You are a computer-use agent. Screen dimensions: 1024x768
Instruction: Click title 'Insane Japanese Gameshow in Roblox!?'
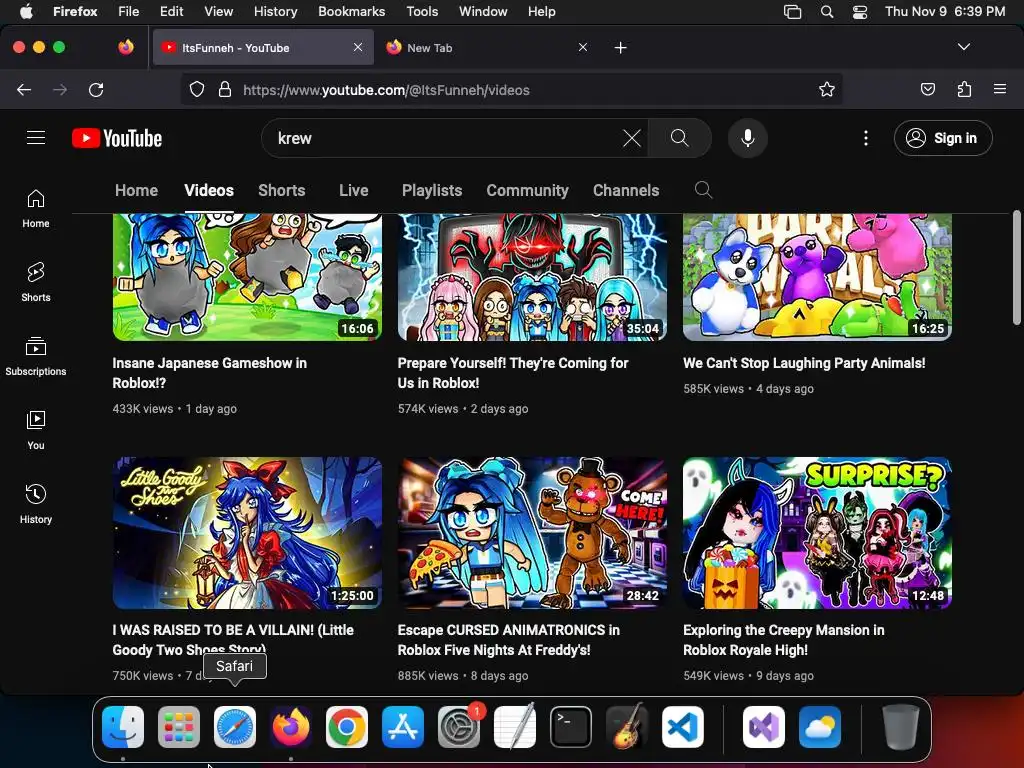click(210, 373)
